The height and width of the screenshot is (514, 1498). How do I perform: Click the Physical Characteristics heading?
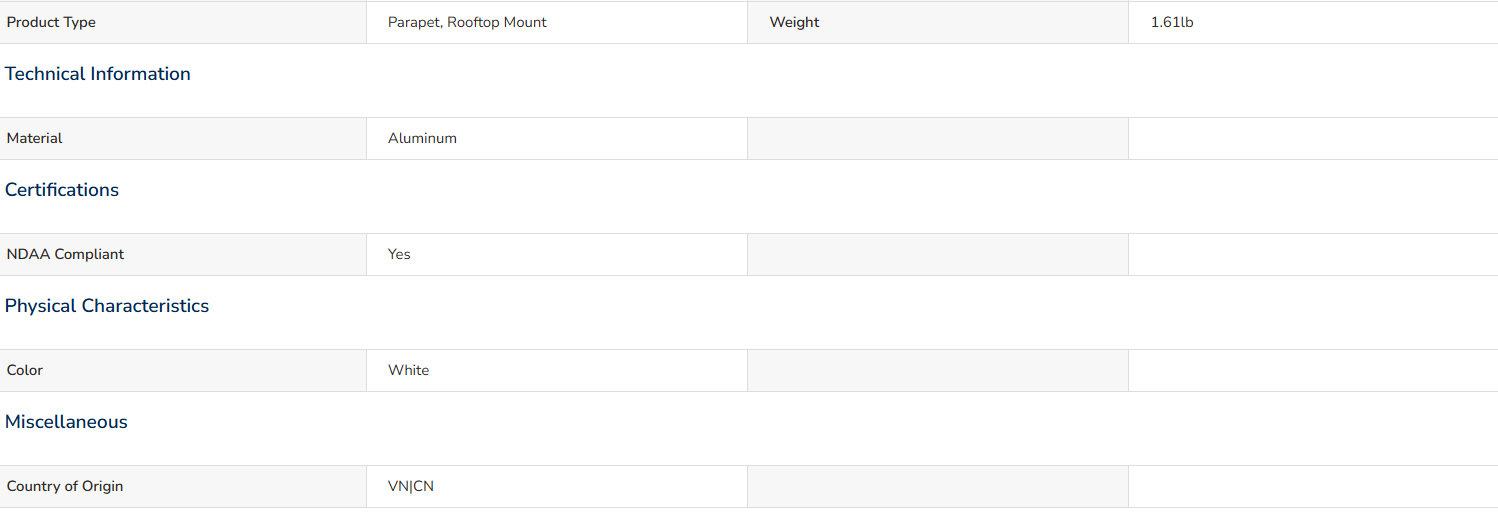107,306
